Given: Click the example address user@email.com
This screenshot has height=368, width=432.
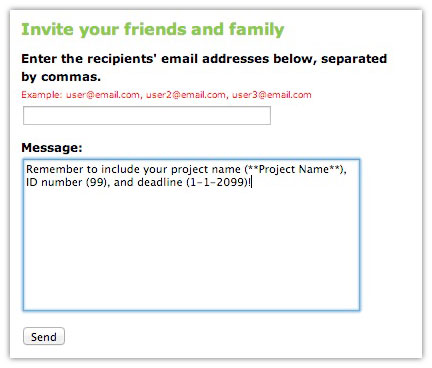Looking at the screenshot, I should point(103,95).
